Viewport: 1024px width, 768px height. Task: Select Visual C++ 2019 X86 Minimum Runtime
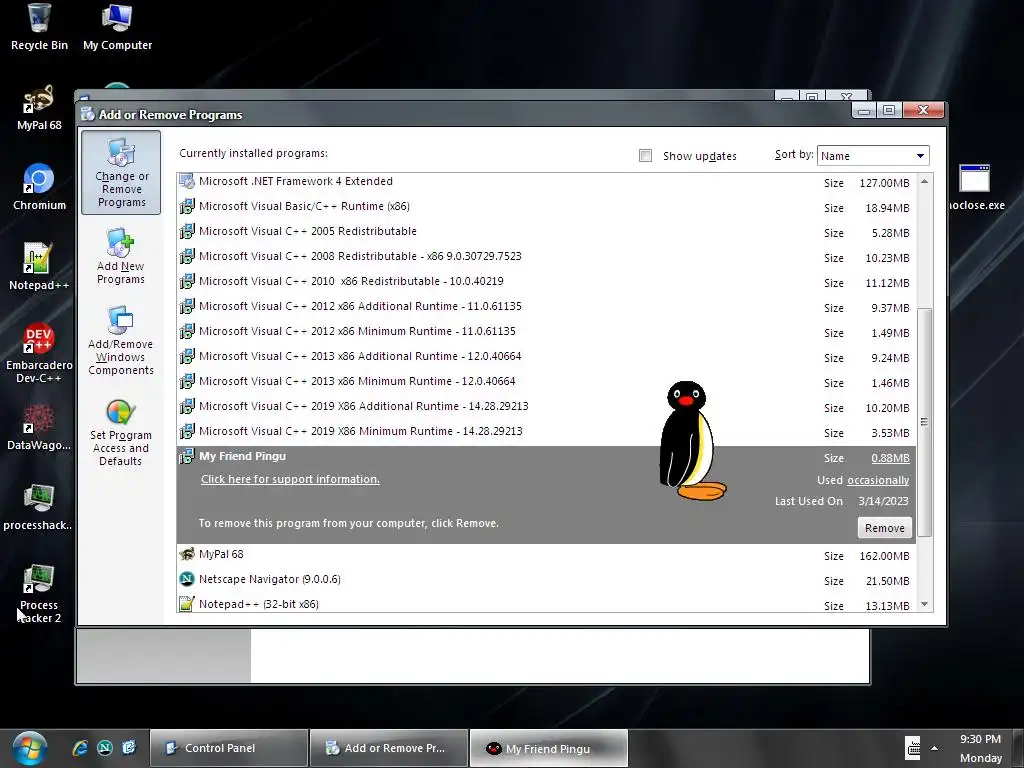point(546,431)
